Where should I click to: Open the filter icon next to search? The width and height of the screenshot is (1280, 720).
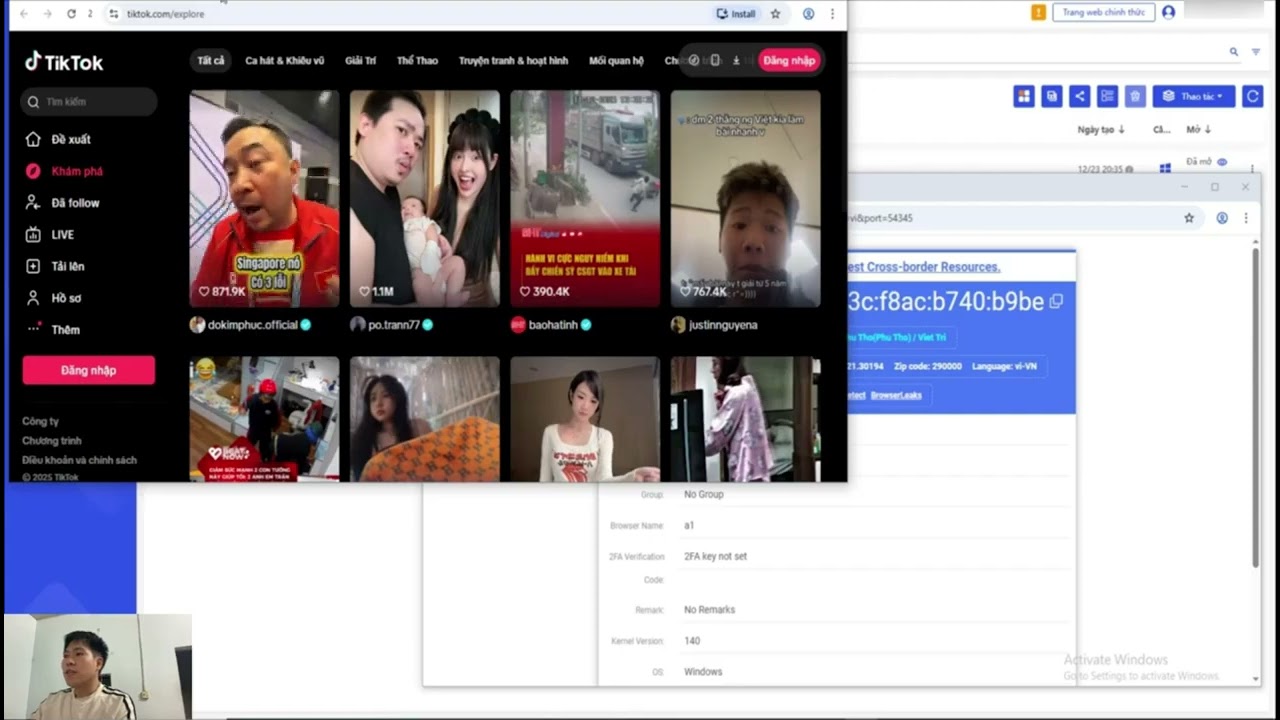coord(1256,52)
